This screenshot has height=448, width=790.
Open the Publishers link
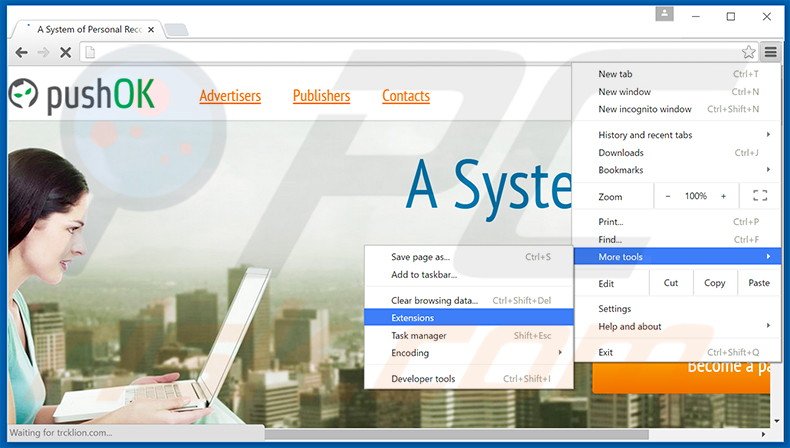click(x=321, y=96)
